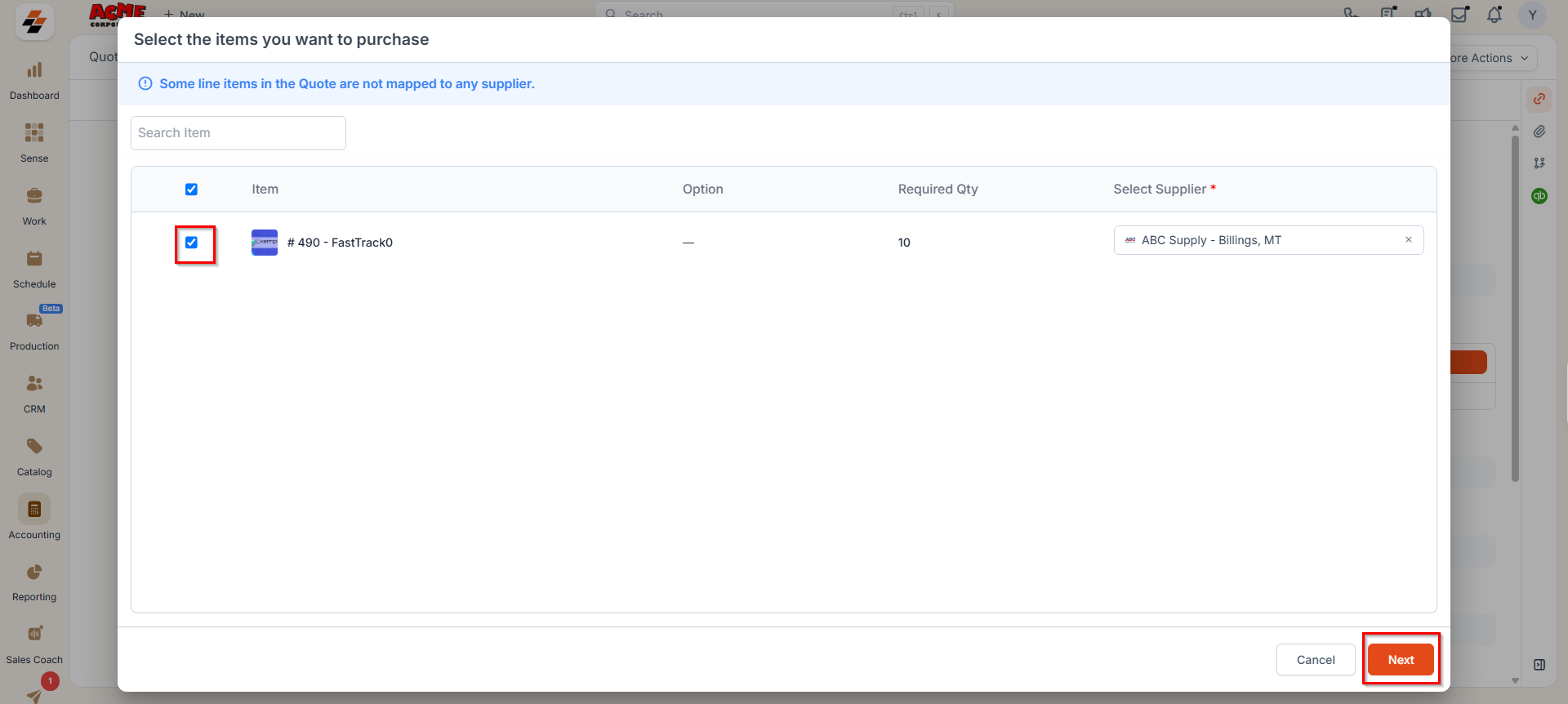The image size is (1568, 704).
Task: Click the # 490 - FastTrack0 item name
Action: (x=340, y=243)
